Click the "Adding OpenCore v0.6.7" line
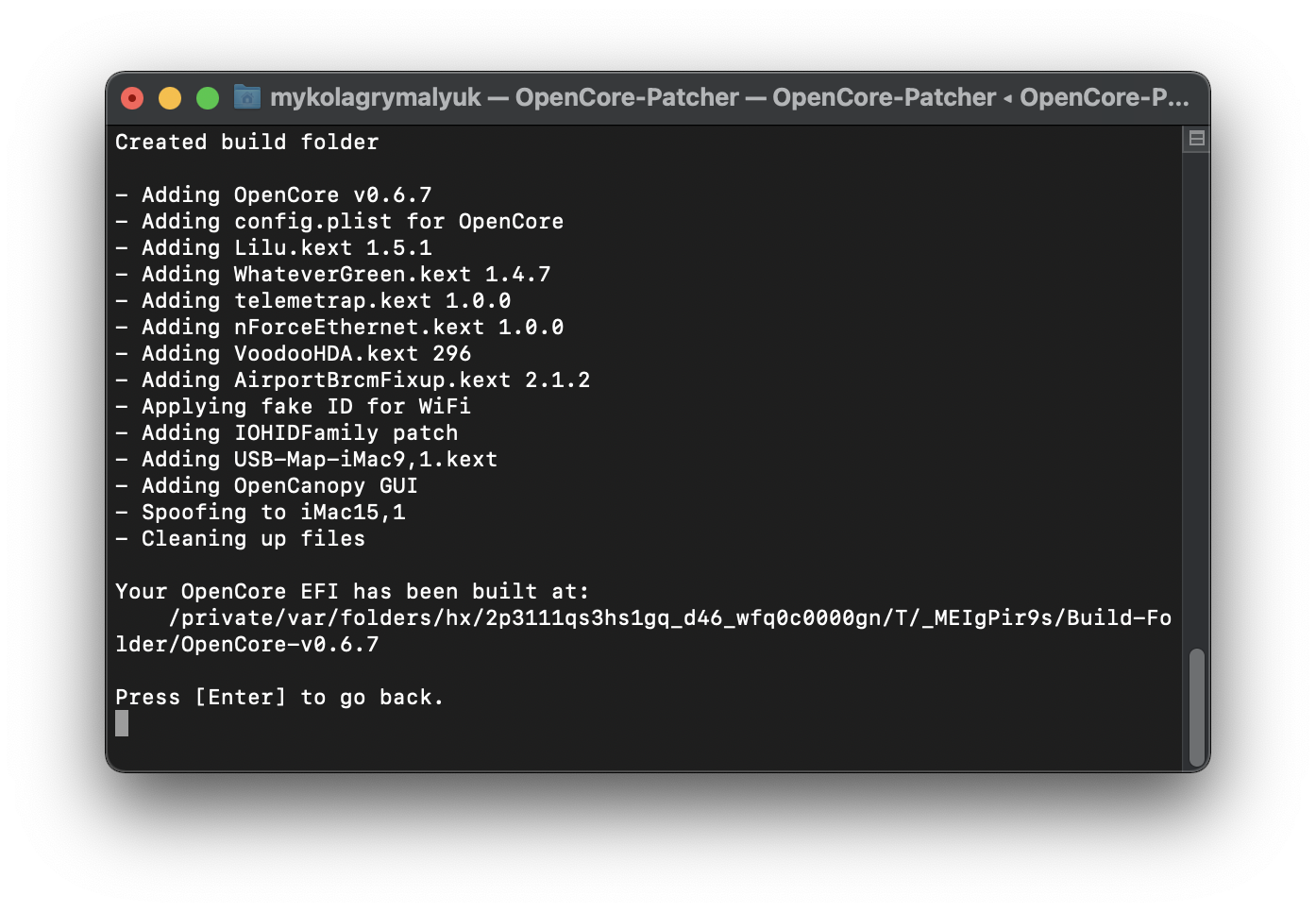The width and height of the screenshot is (1316, 912). [x=274, y=194]
